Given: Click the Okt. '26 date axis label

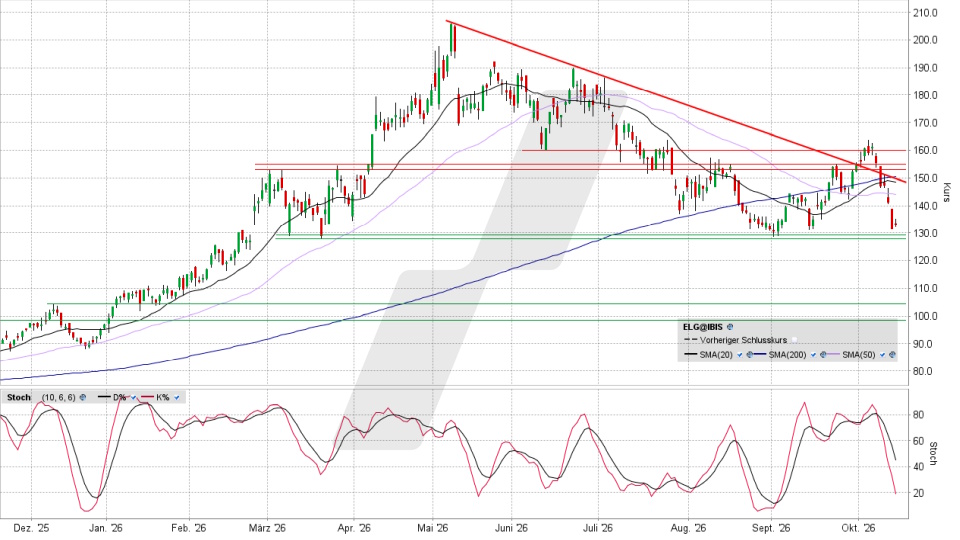Looking at the screenshot, I should pos(858,528).
